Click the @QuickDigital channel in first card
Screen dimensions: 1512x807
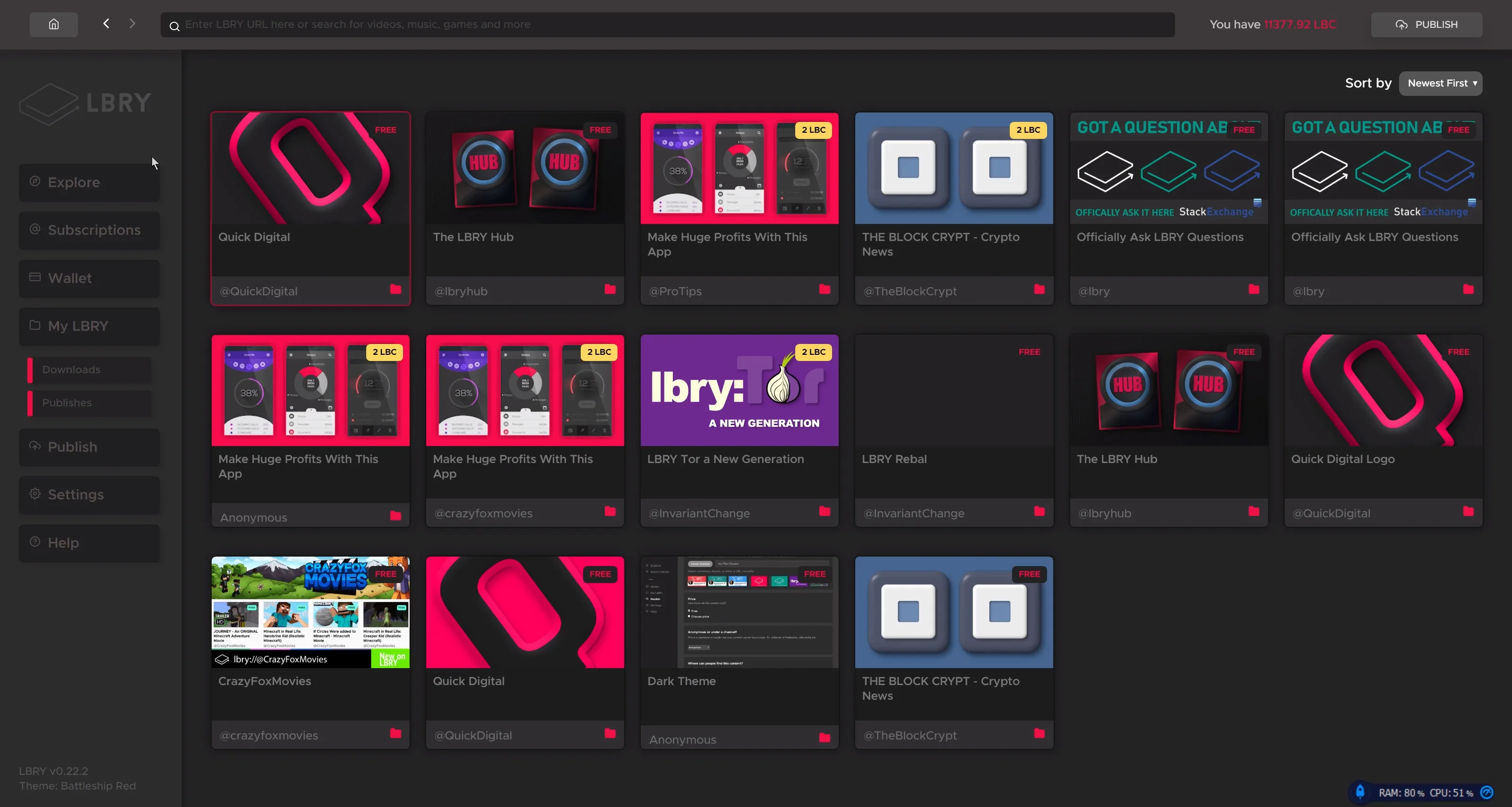(258, 291)
